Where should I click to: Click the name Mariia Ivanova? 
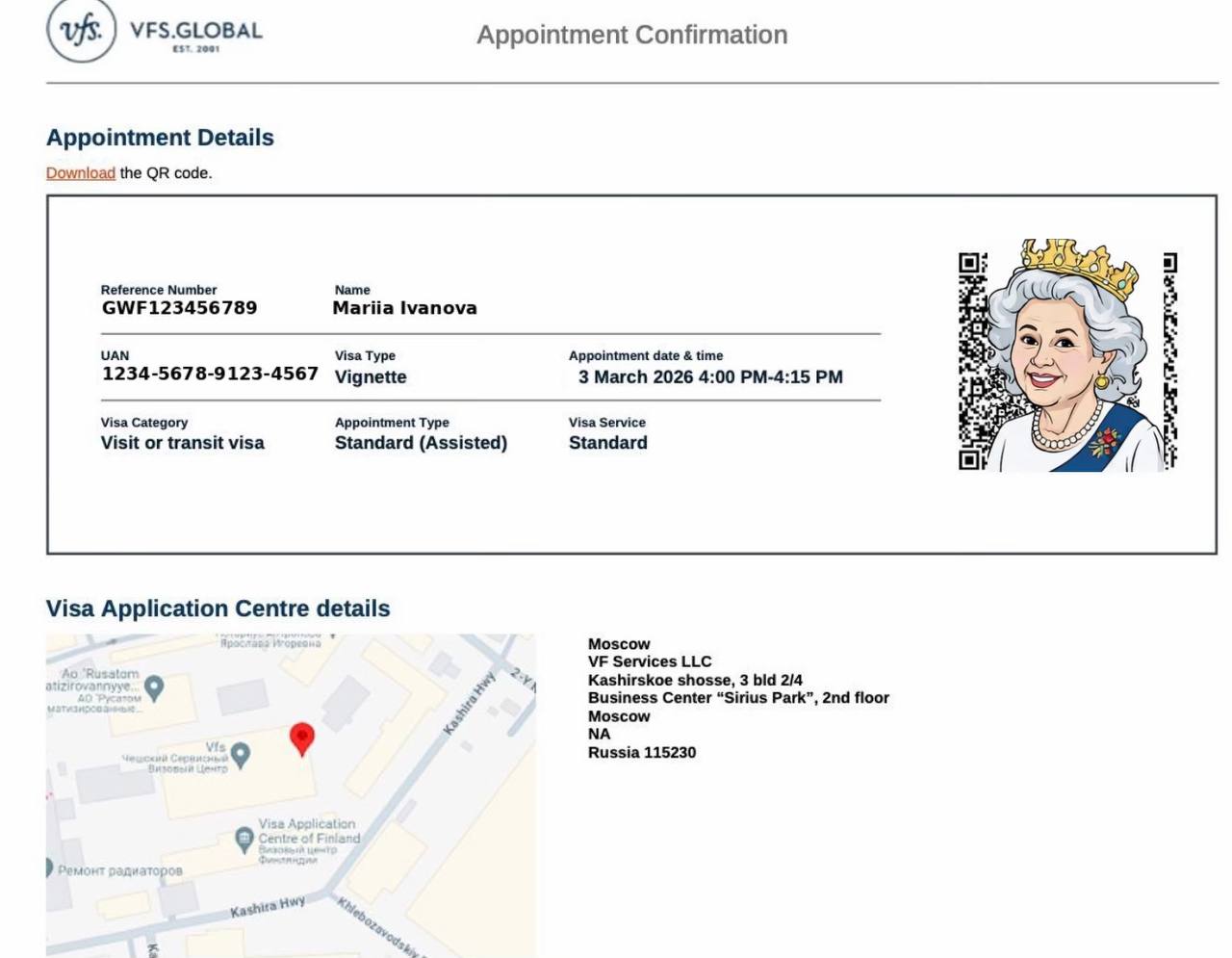pyautogui.click(x=404, y=308)
